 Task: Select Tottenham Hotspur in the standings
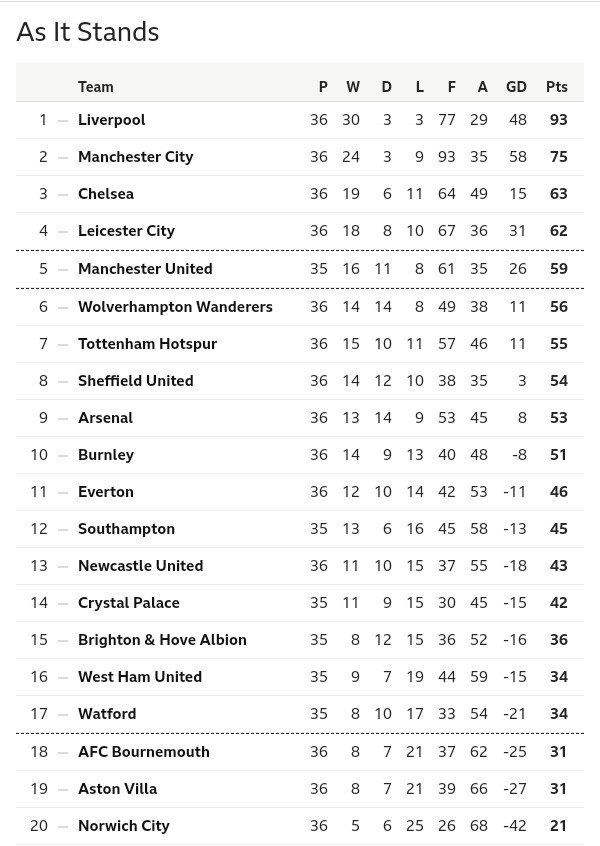click(x=147, y=344)
